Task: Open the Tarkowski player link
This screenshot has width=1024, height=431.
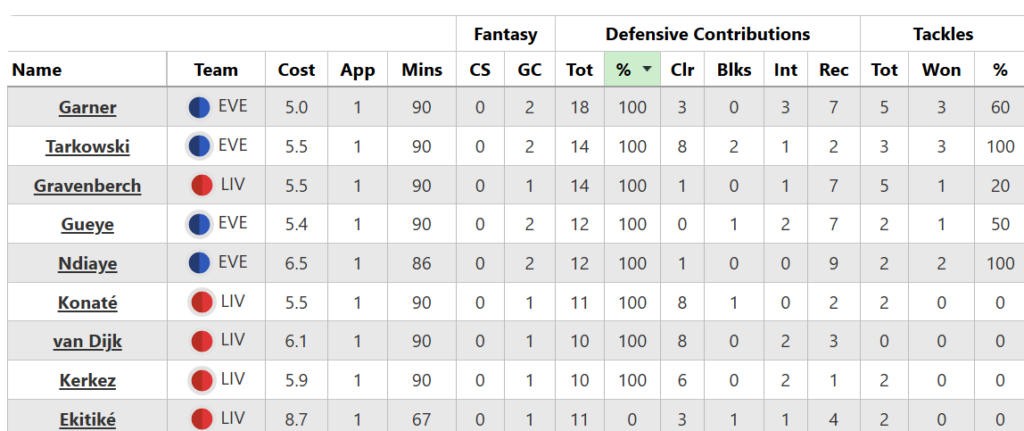Action: click(x=87, y=147)
